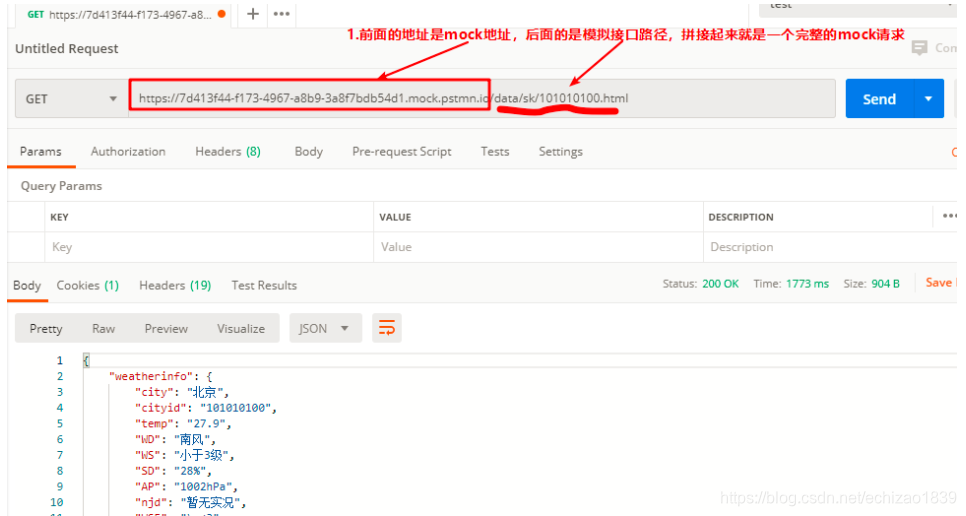Click the "temp": "27.9" line
Image resolution: width=966 pixels, height=516 pixels.
pos(183,424)
